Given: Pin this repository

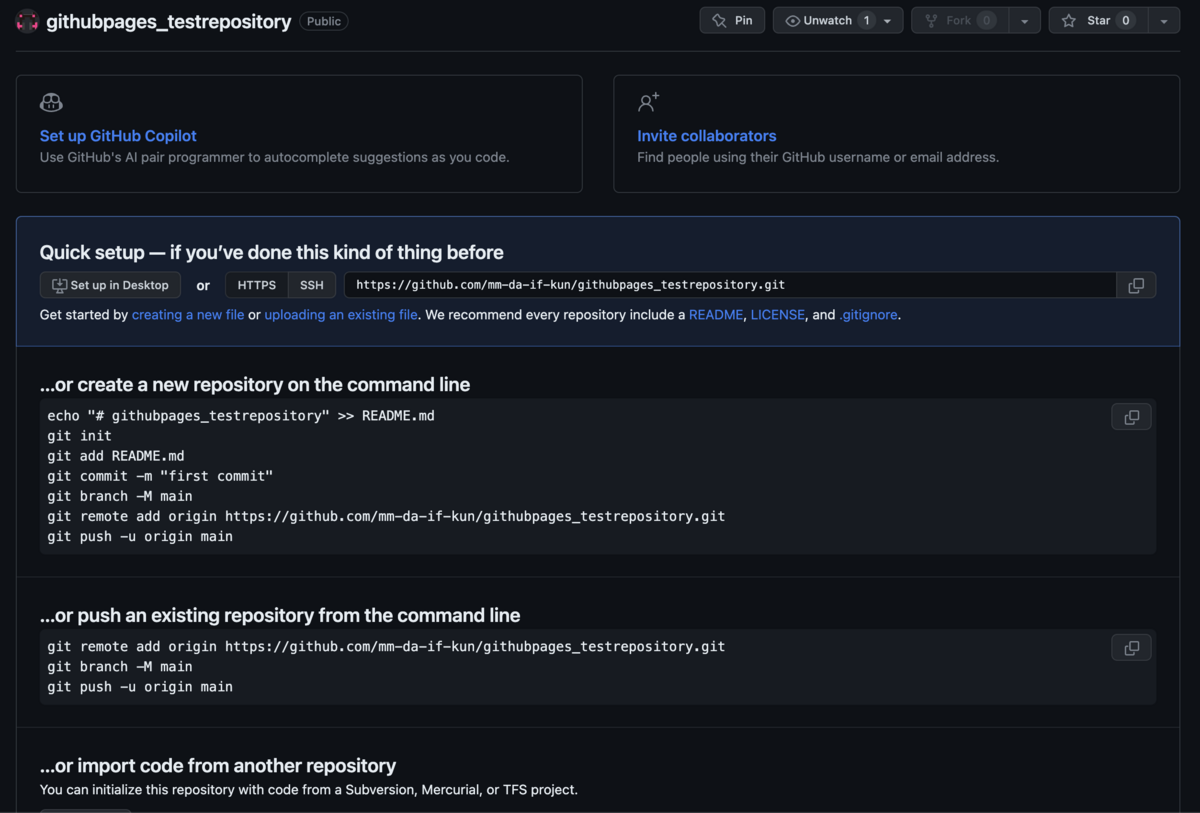Looking at the screenshot, I should 732,21.
